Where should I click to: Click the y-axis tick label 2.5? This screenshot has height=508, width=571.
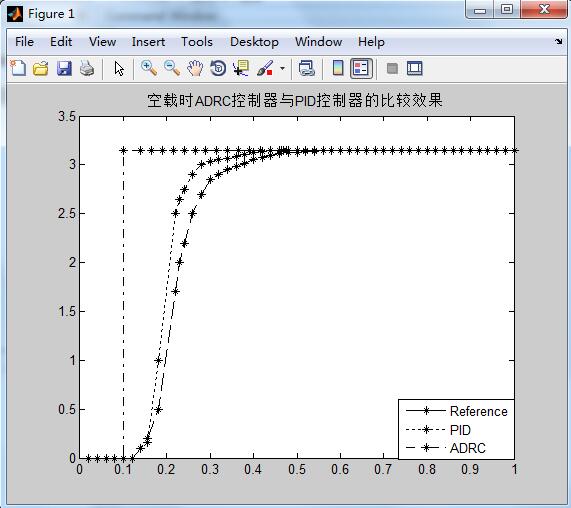coord(67,213)
